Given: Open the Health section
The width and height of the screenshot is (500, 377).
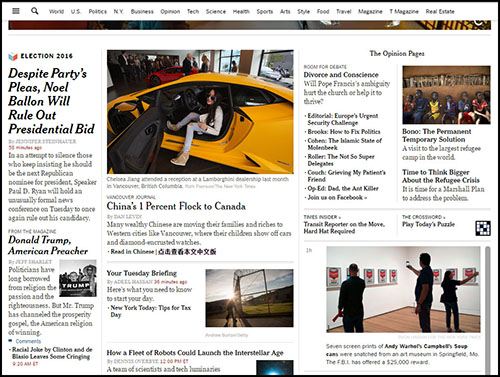Looking at the screenshot, I should click(x=241, y=11).
